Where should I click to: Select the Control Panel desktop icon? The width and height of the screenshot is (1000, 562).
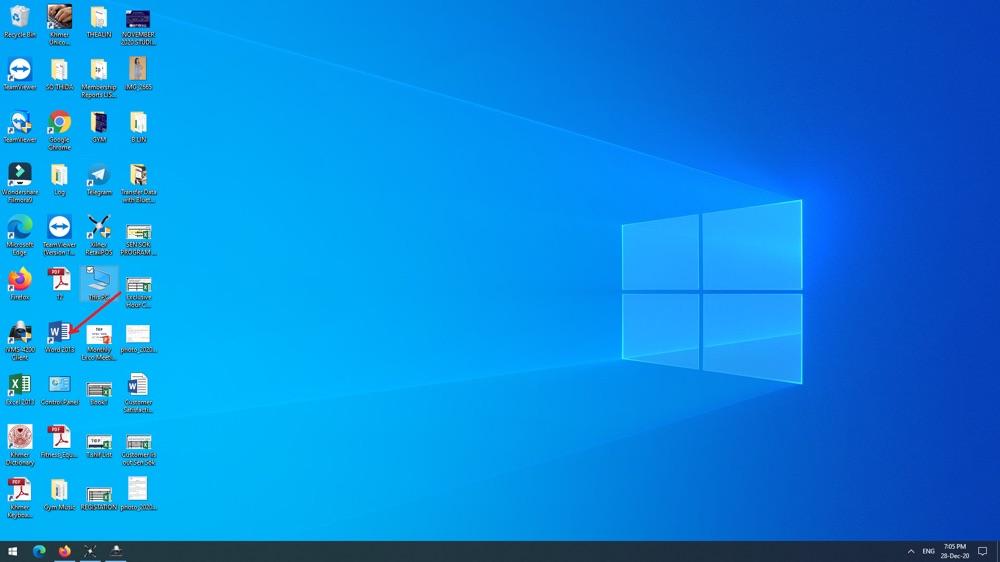click(59, 385)
